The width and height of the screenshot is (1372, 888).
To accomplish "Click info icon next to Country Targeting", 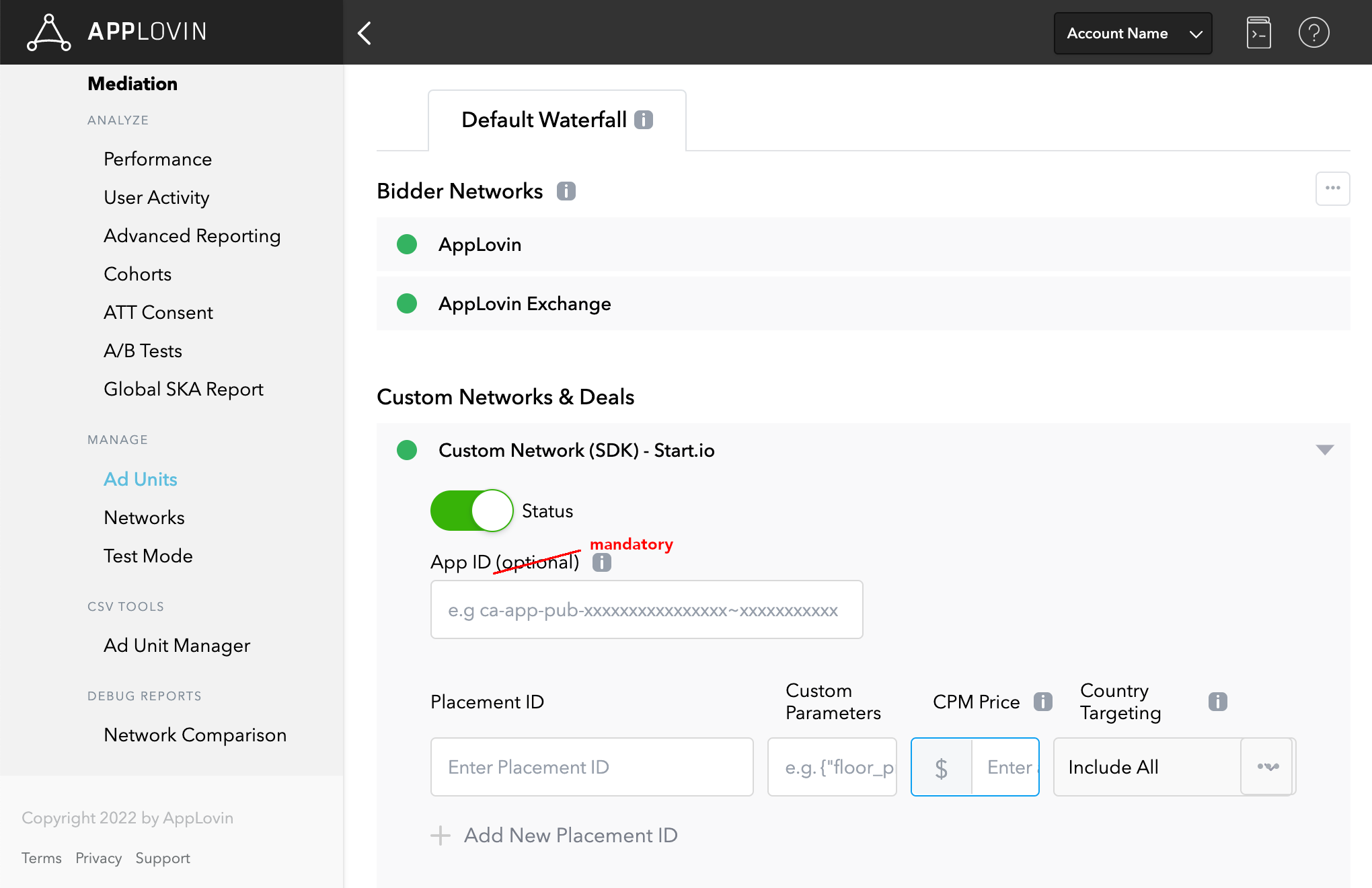I will click(x=1218, y=702).
